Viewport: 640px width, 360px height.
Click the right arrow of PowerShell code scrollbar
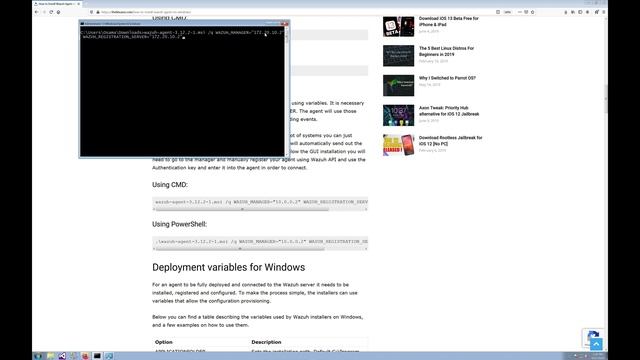click(x=366, y=249)
